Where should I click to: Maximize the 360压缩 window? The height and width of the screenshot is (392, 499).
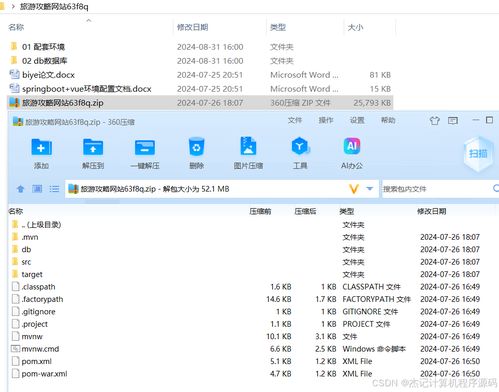[489, 120]
